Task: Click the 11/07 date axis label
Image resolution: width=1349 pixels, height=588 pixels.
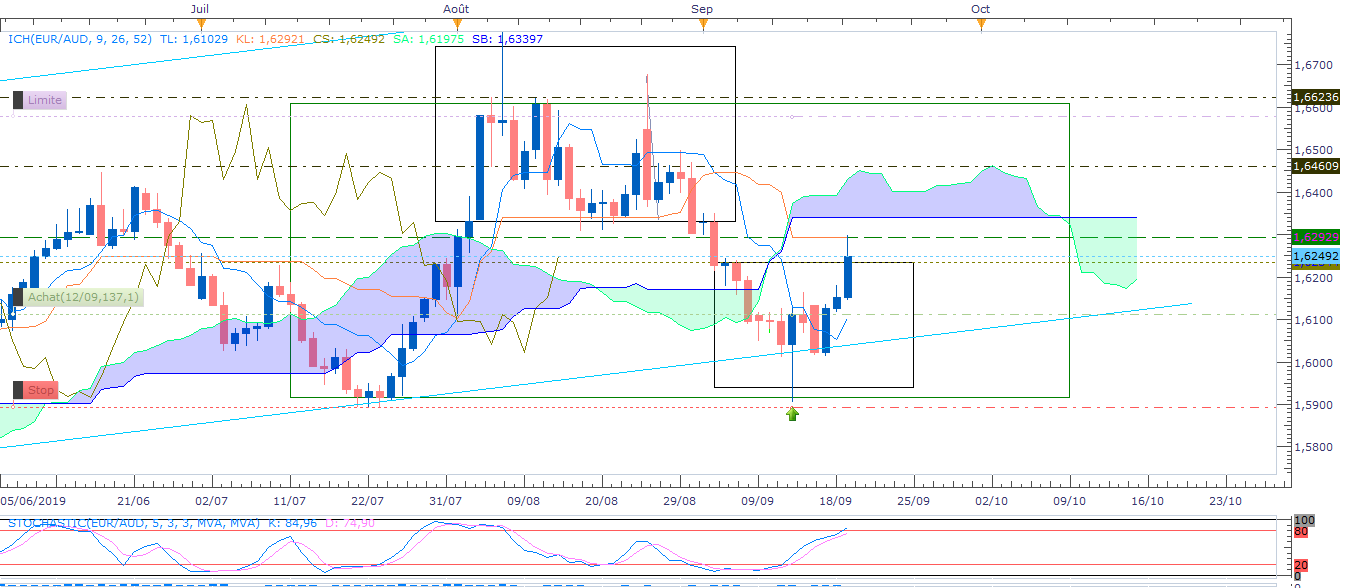Action: (x=289, y=500)
